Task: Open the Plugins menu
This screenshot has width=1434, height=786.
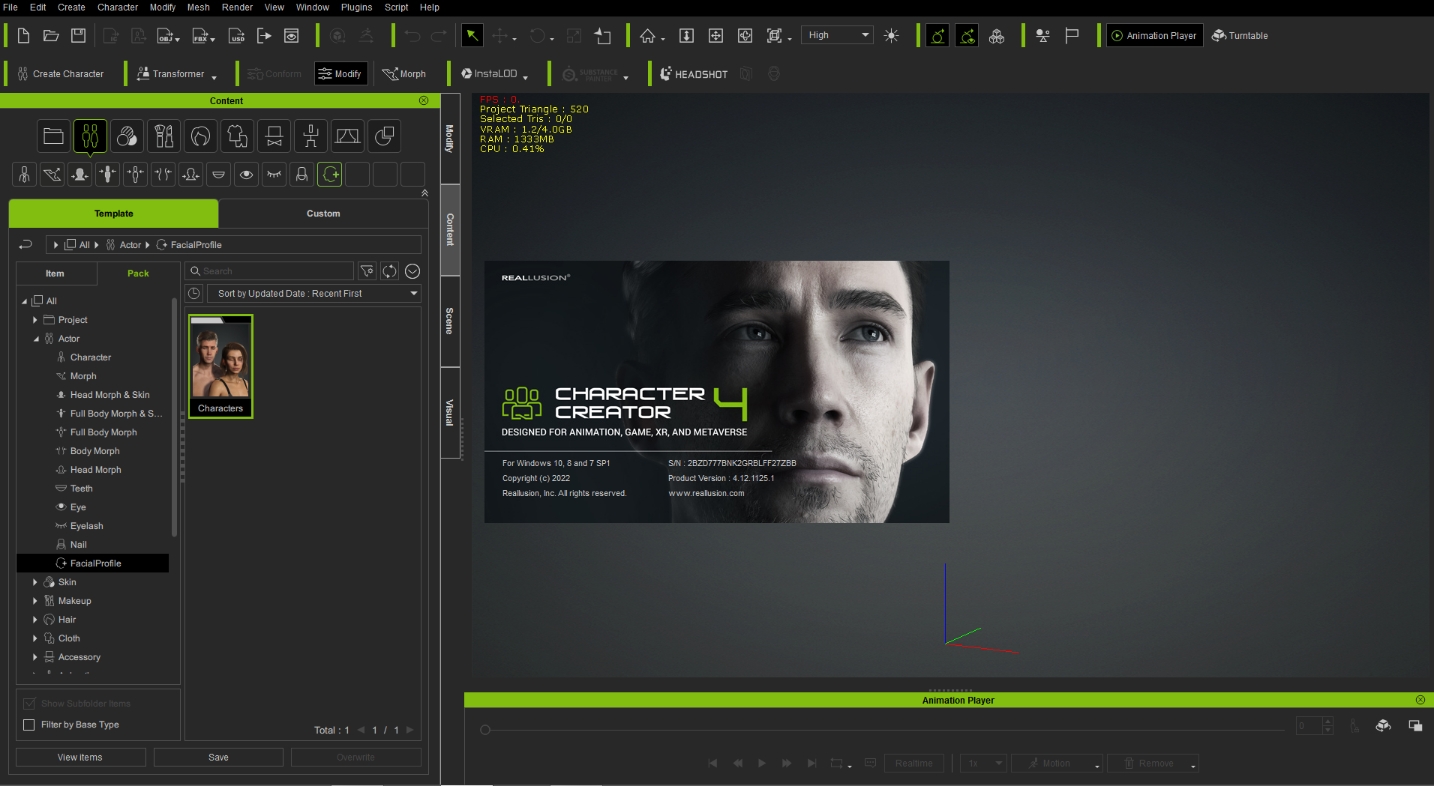Action: click(x=356, y=7)
